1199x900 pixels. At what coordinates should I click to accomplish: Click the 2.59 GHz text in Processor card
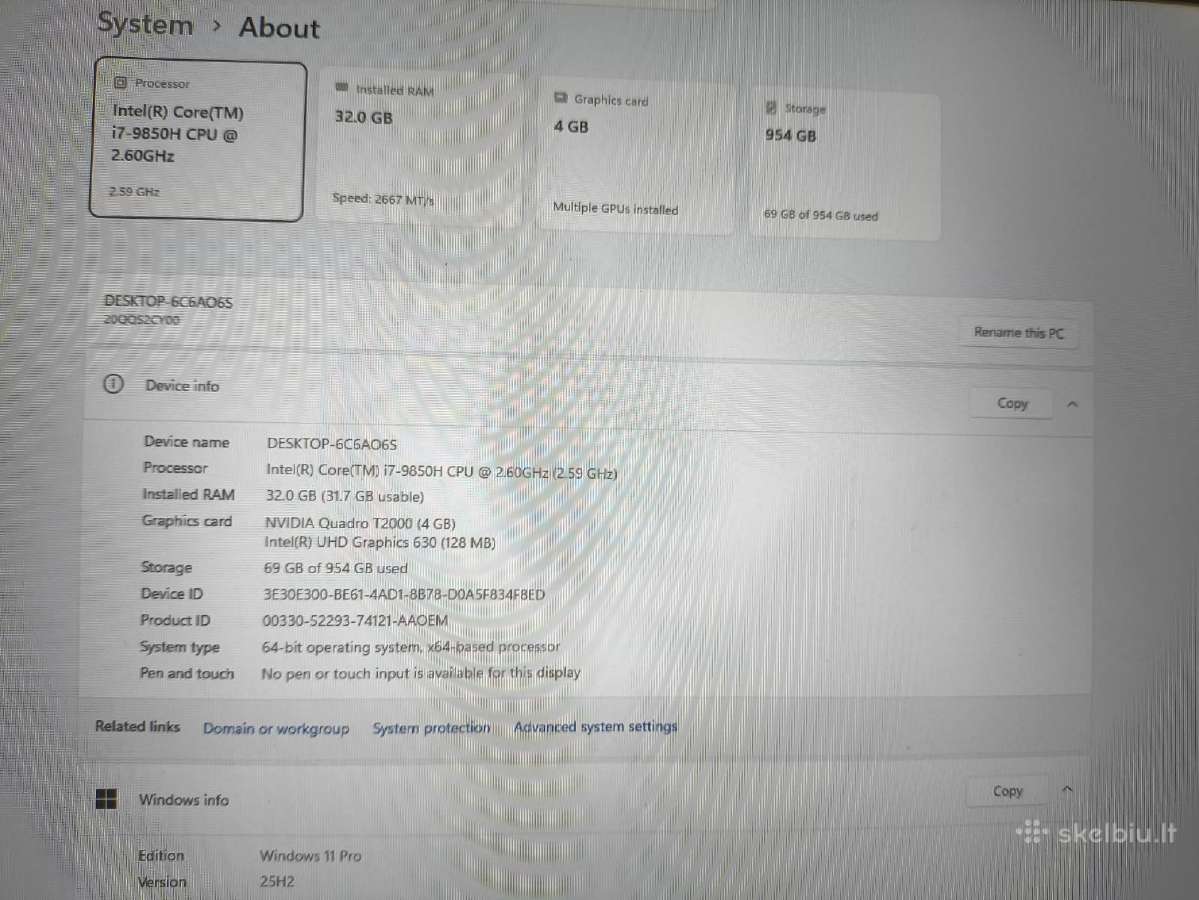click(x=134, y=191)
